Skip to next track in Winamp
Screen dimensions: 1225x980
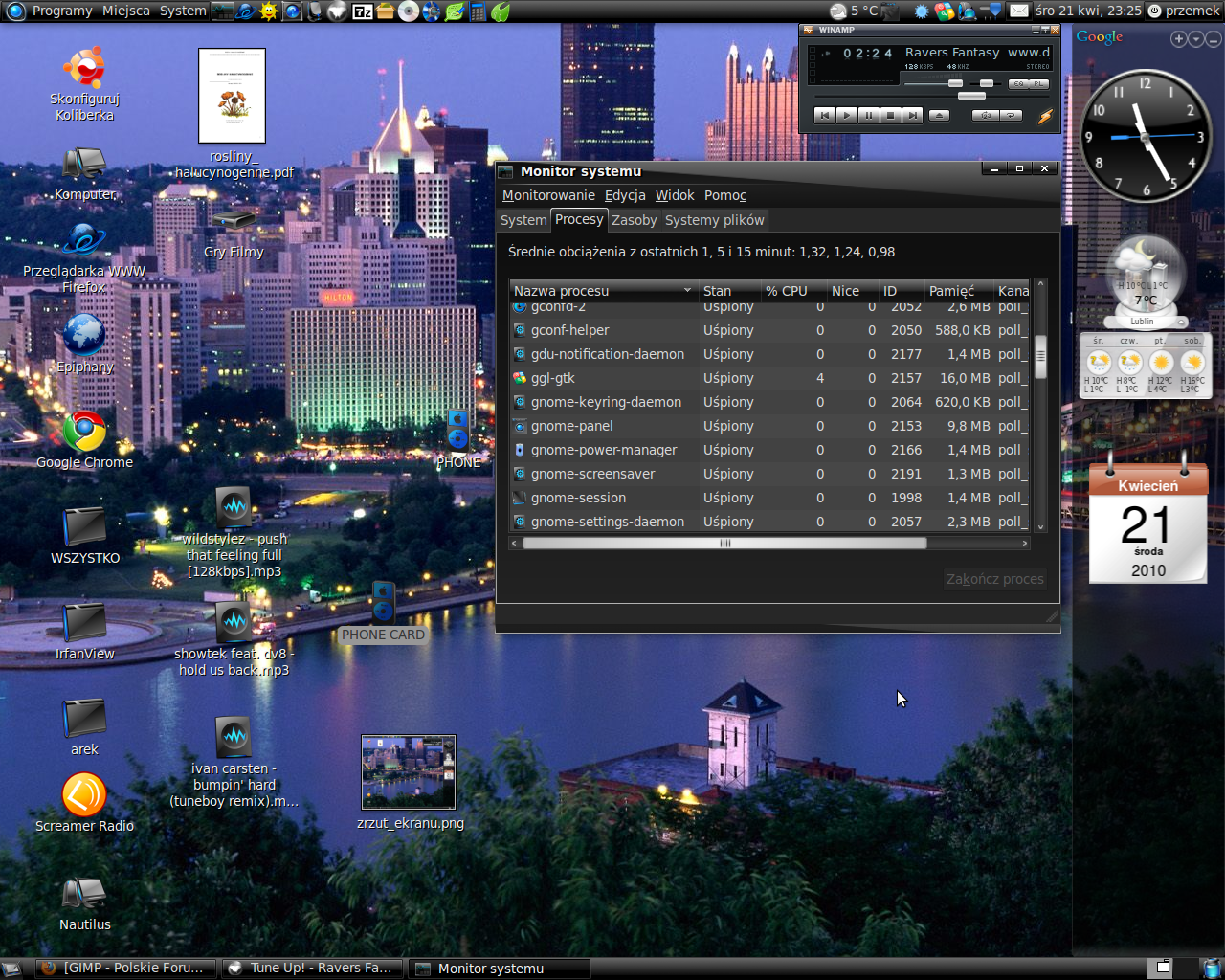click(912, 116)
